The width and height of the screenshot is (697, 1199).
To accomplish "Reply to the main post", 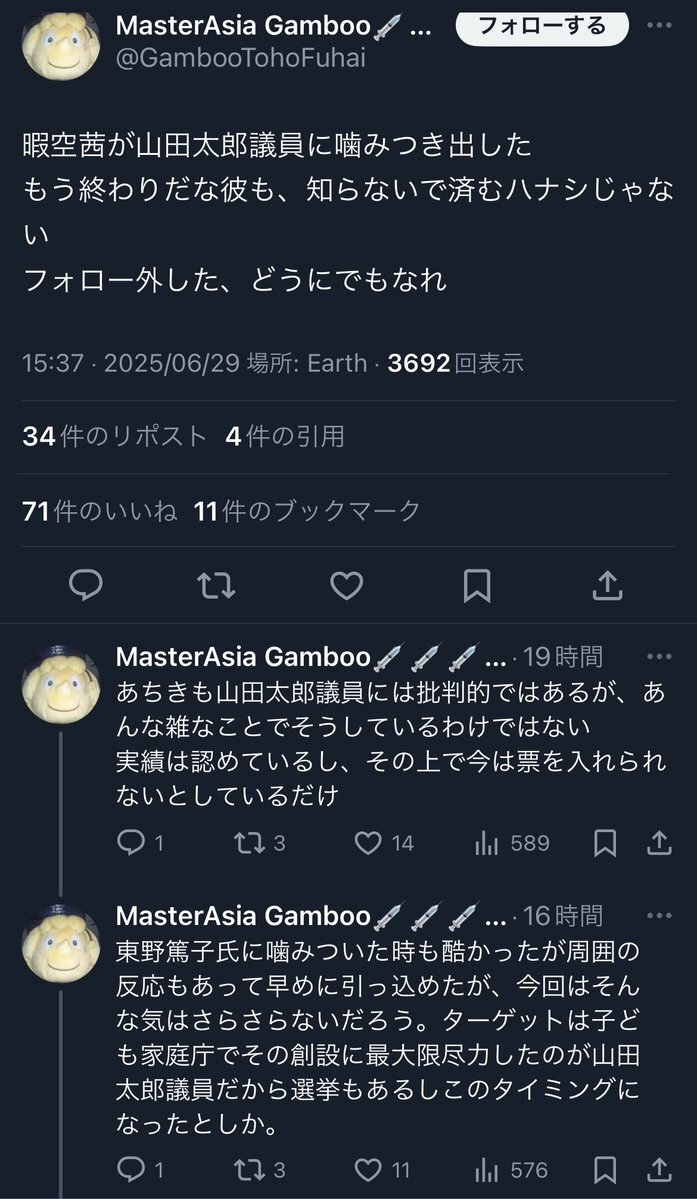I will coord(86,587).
